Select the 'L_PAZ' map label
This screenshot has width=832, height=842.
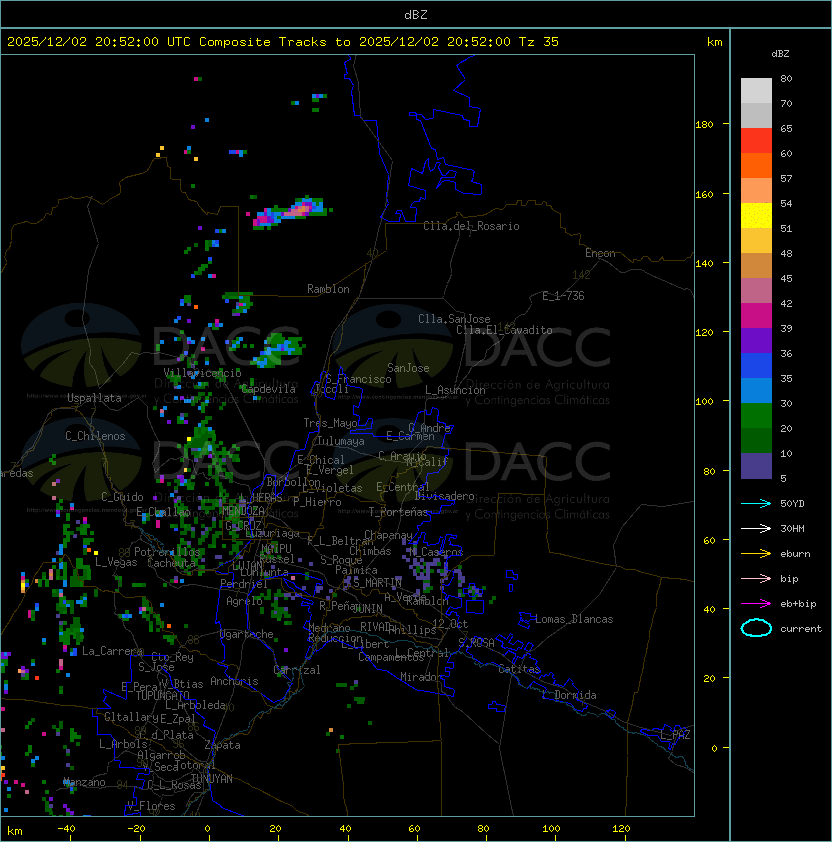click(675, 735)
